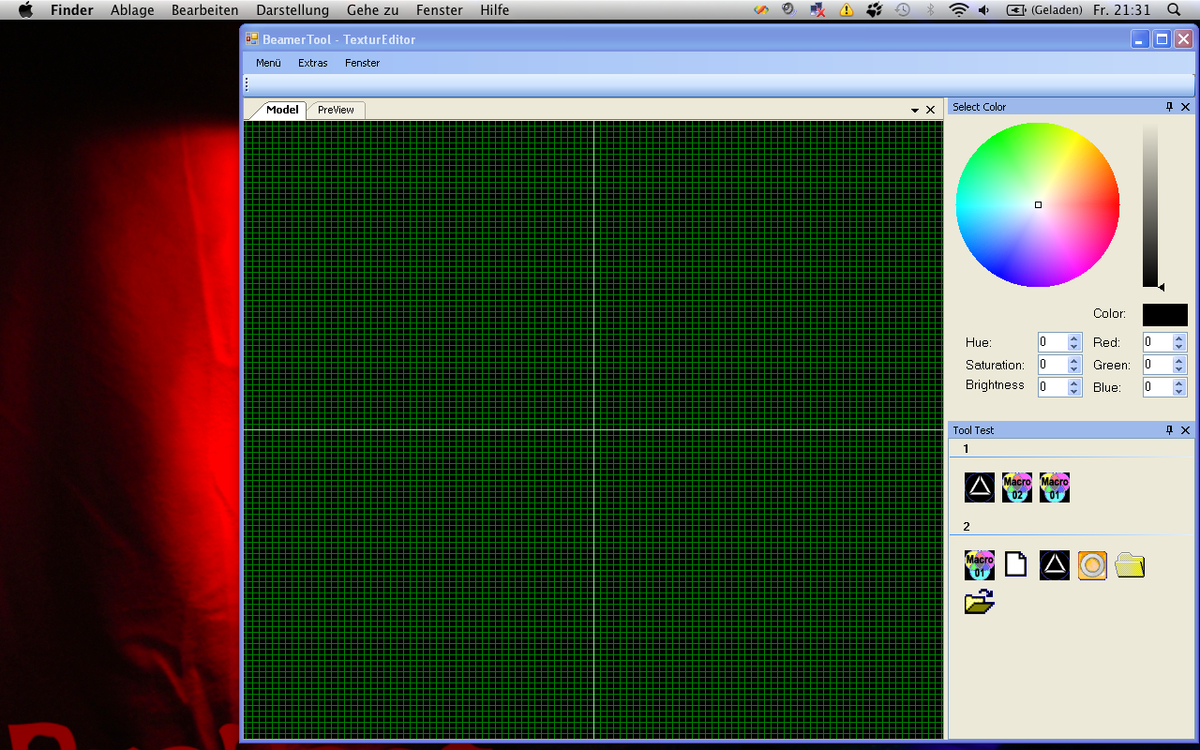Image resolution: width=1200 pixels, height=750 pixels.
Task: Click the Saturation input field
Action: 1055,364
